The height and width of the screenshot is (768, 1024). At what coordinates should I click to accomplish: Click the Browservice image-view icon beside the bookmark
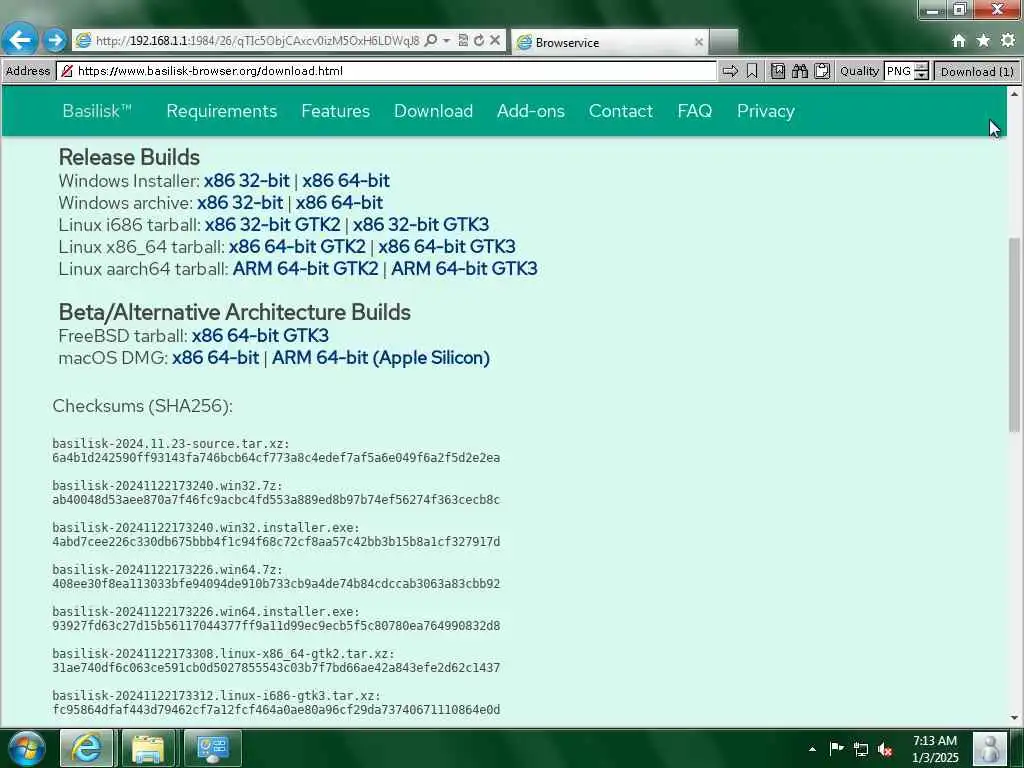(778, 71)
